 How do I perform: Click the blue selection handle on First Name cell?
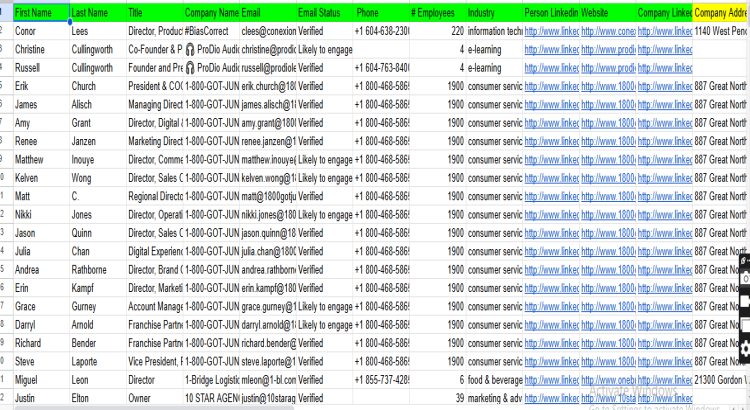click(x=69, y=22)
